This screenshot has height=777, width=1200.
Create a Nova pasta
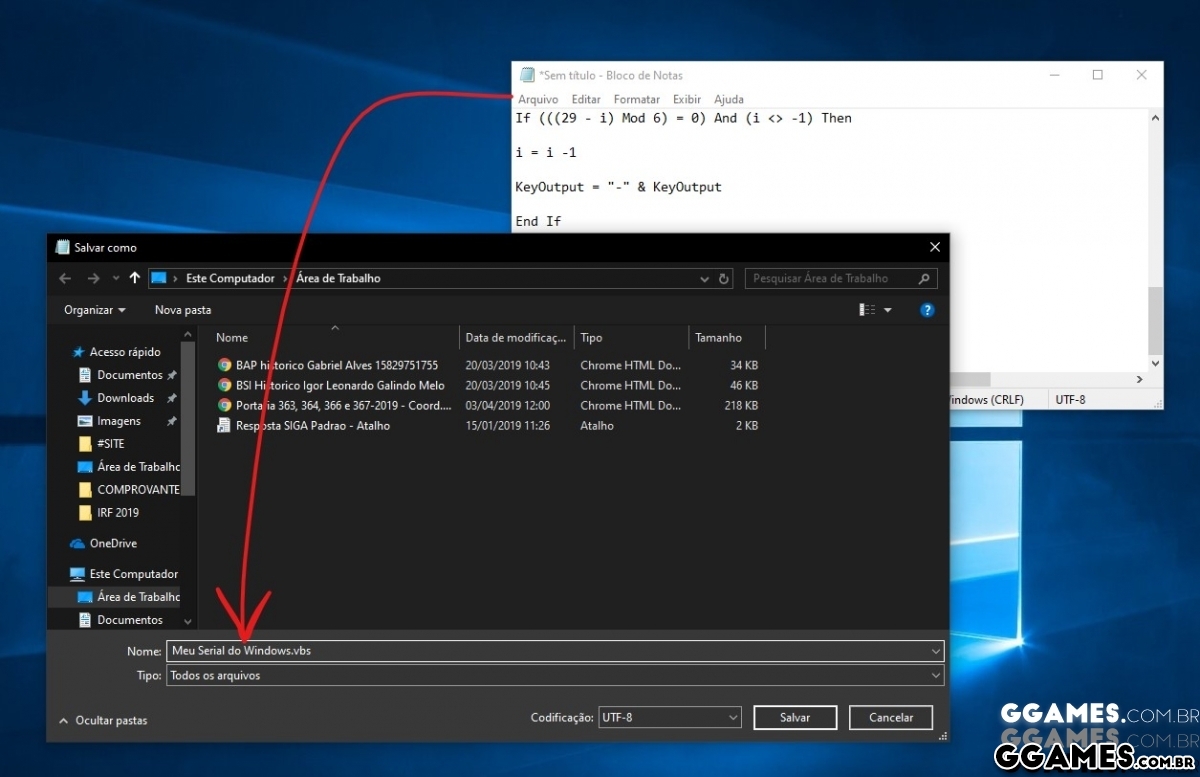pyautogui.click(x=182, y=310)
